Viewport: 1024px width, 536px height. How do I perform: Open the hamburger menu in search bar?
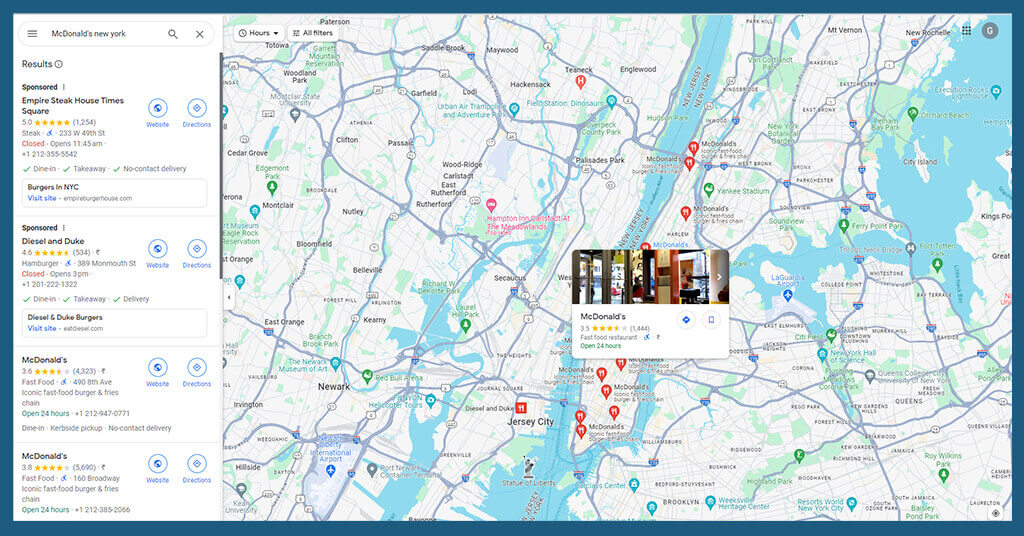(32, 34)
